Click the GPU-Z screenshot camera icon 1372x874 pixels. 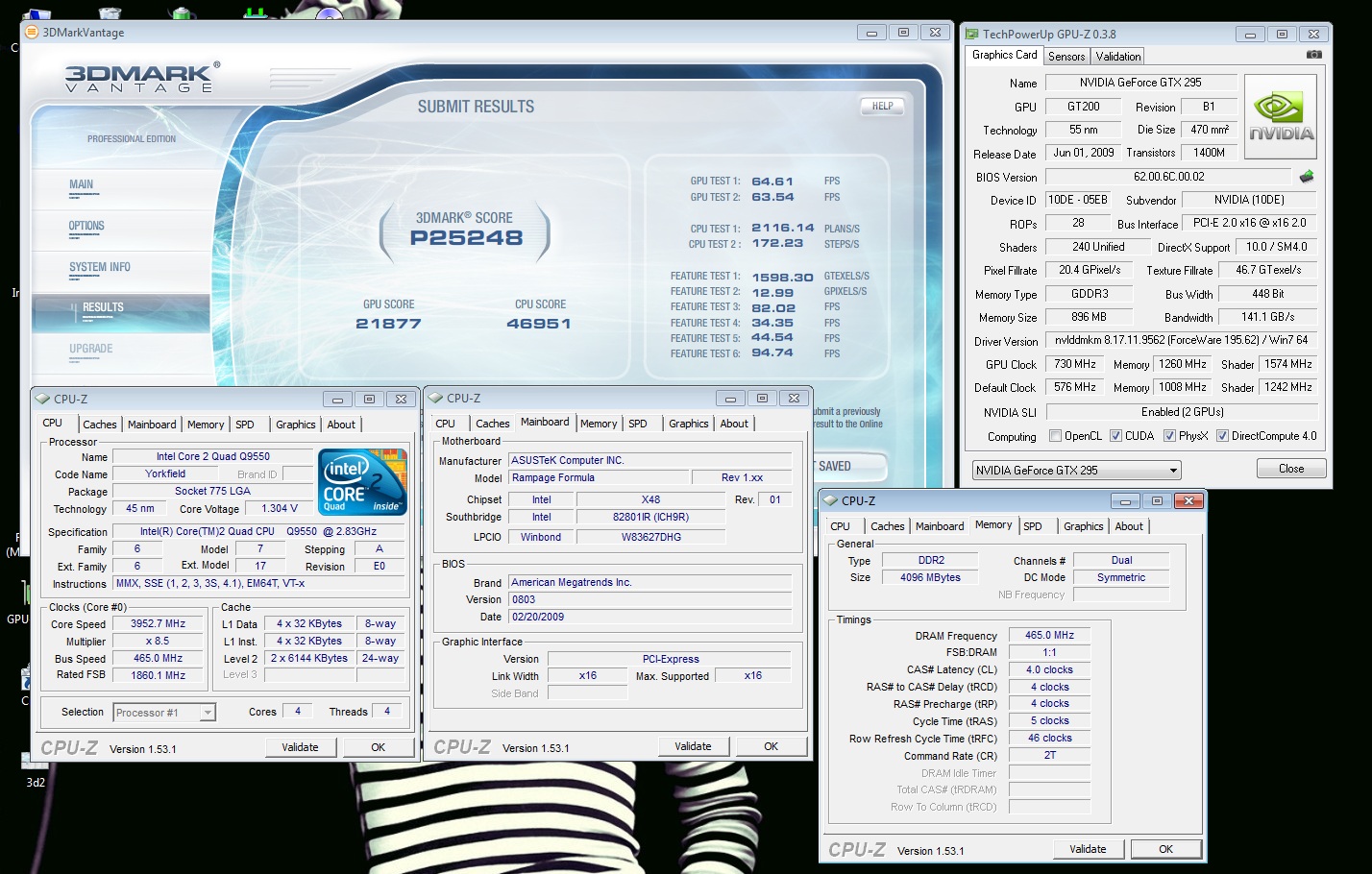(1313, 55)
